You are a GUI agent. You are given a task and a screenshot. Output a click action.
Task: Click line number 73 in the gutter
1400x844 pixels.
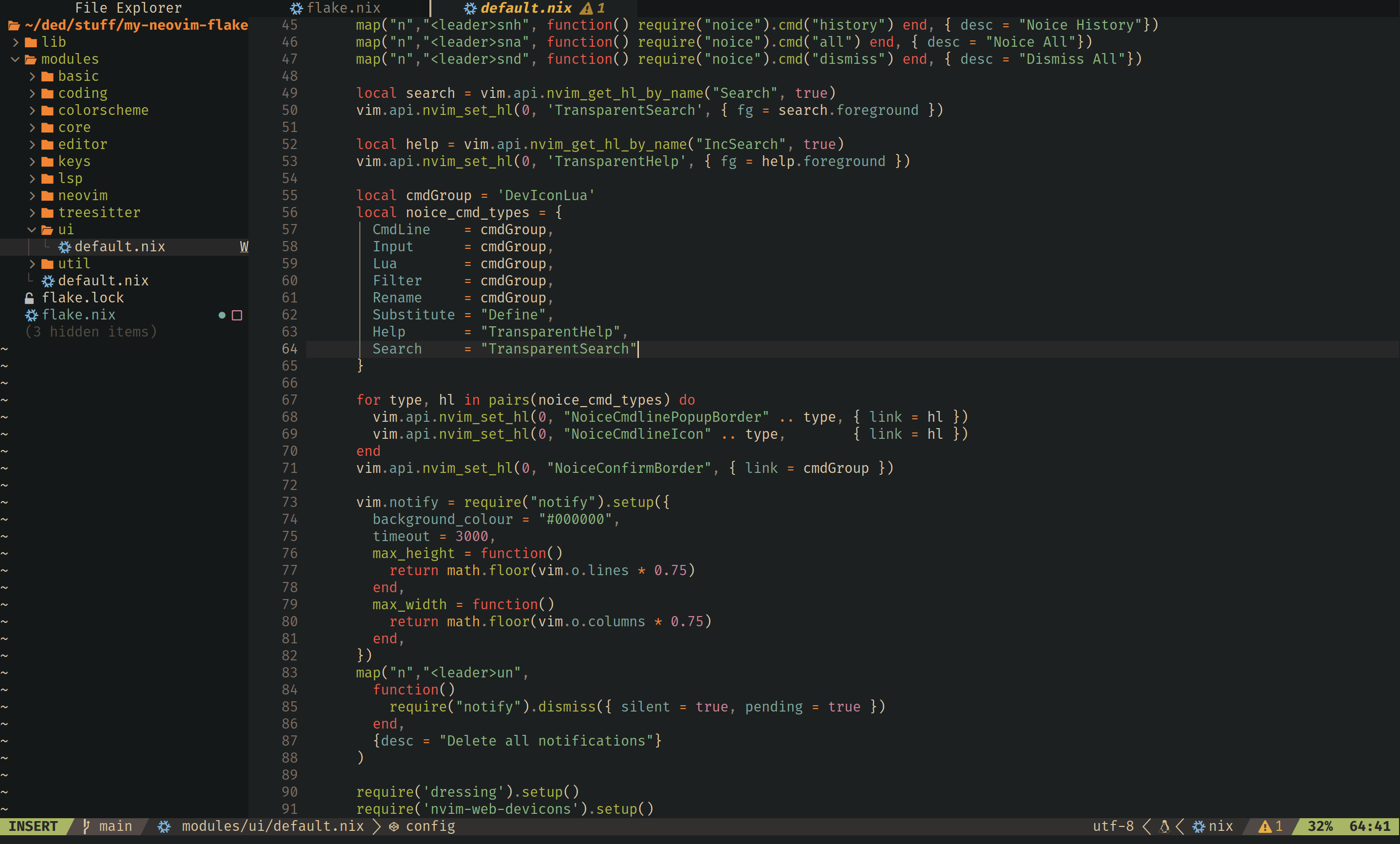[289, 503]
